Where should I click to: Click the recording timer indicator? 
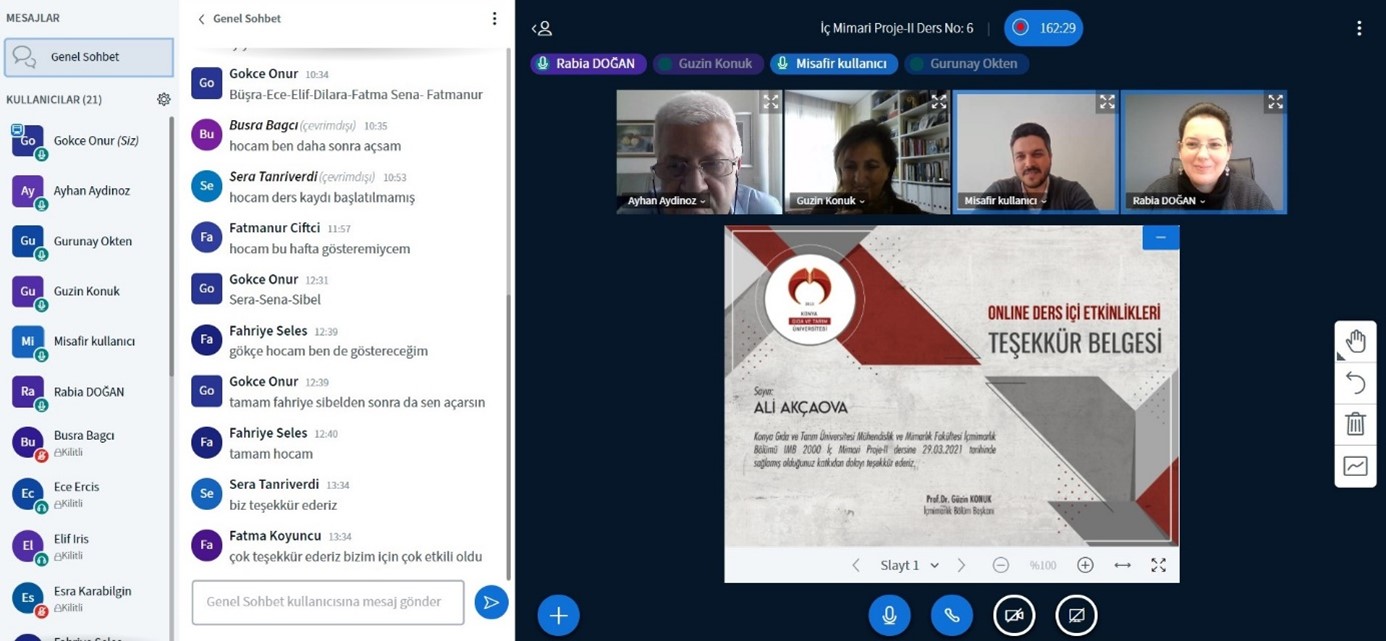click(x=1044, y=28)
